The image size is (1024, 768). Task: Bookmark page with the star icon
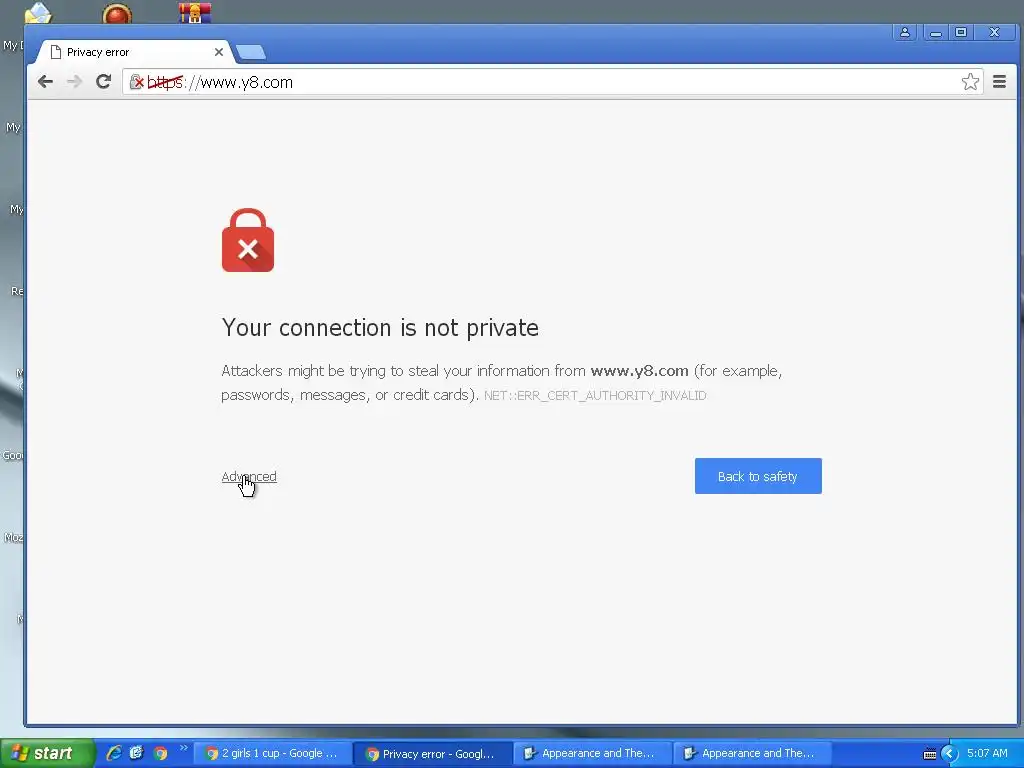(x=970, y=82)
